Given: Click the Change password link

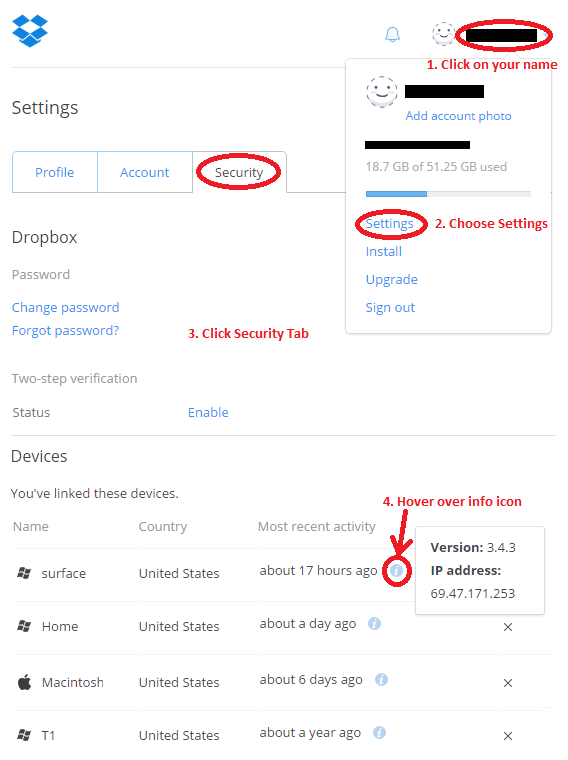Looking at the screenshot, I should pos(65,307).
